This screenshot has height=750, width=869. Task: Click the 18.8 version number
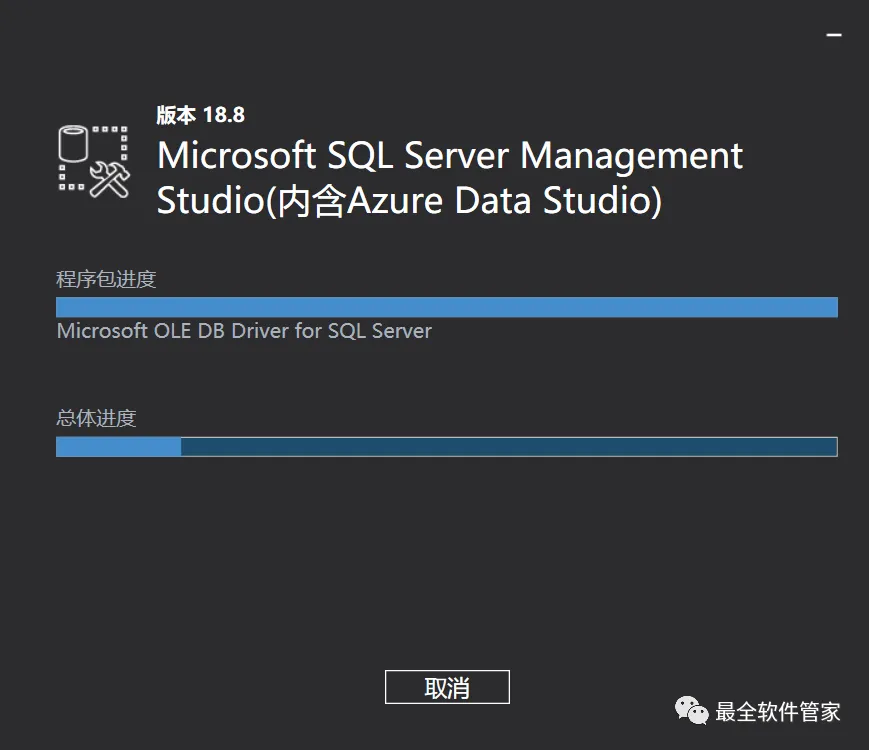pyautogui.click(x=224, y=115)
